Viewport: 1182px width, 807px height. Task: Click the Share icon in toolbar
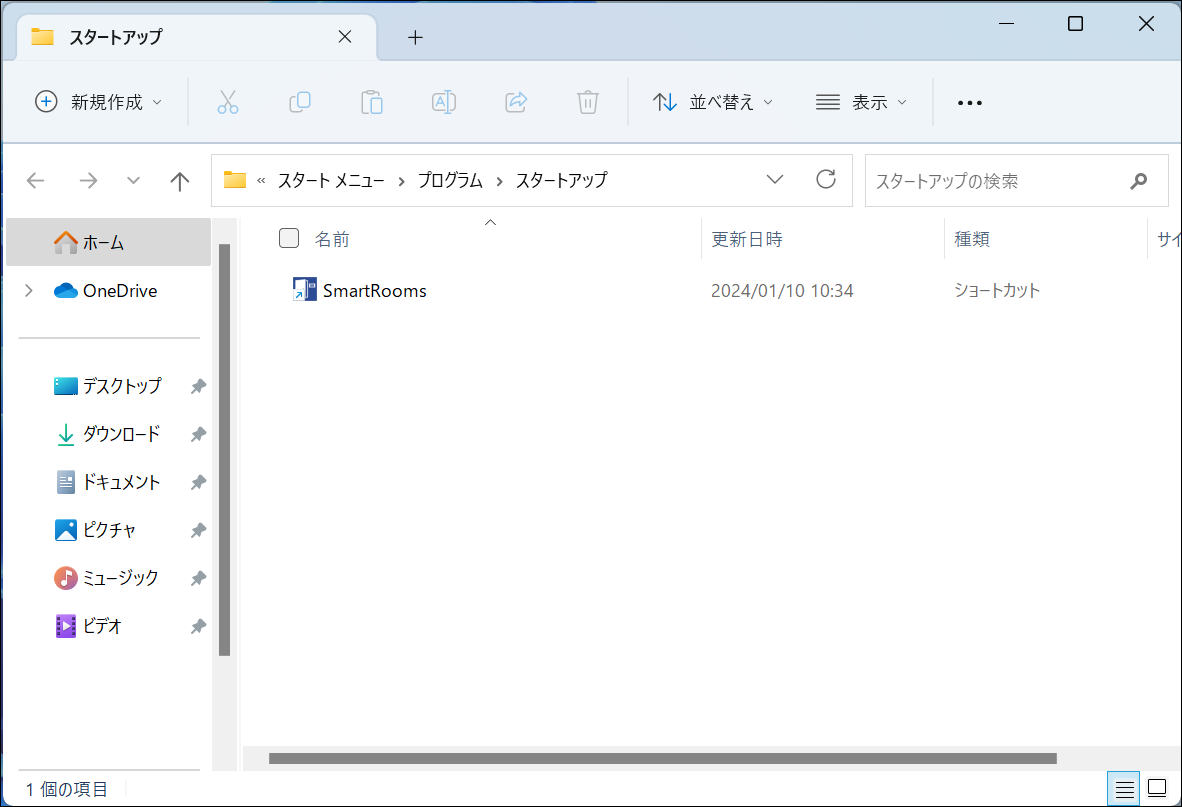(x=516, y=102)
